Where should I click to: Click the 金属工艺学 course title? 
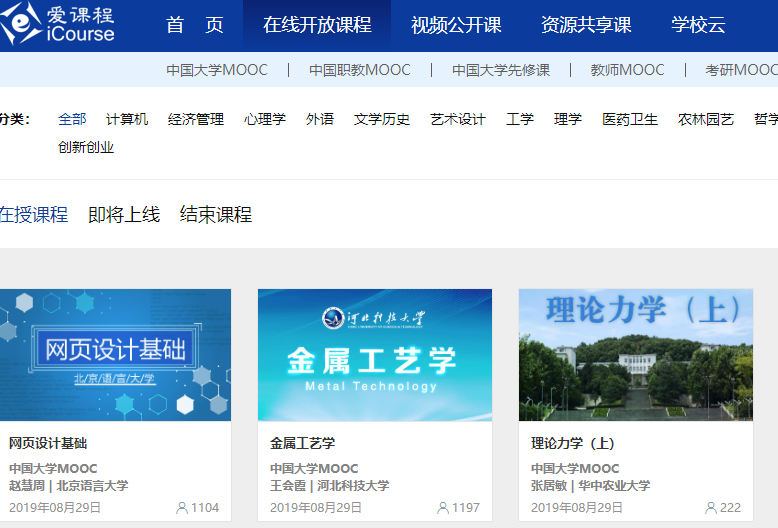point(303,443)
